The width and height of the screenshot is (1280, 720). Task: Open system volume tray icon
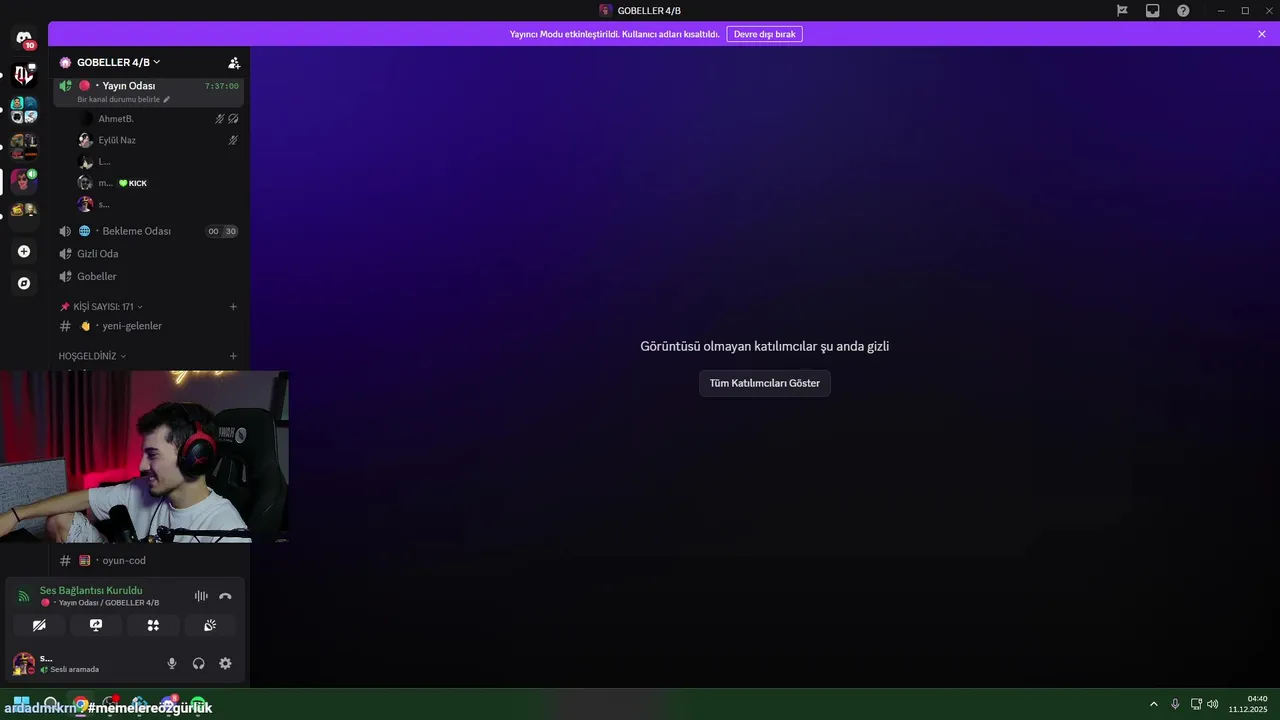click(1213, 704)
